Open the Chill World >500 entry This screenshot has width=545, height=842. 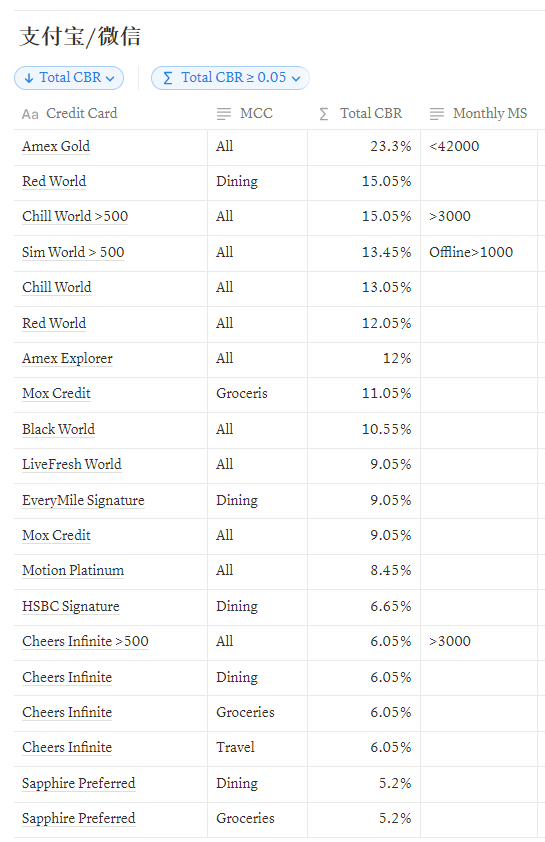pyautogui.click(x=75, y=216)
